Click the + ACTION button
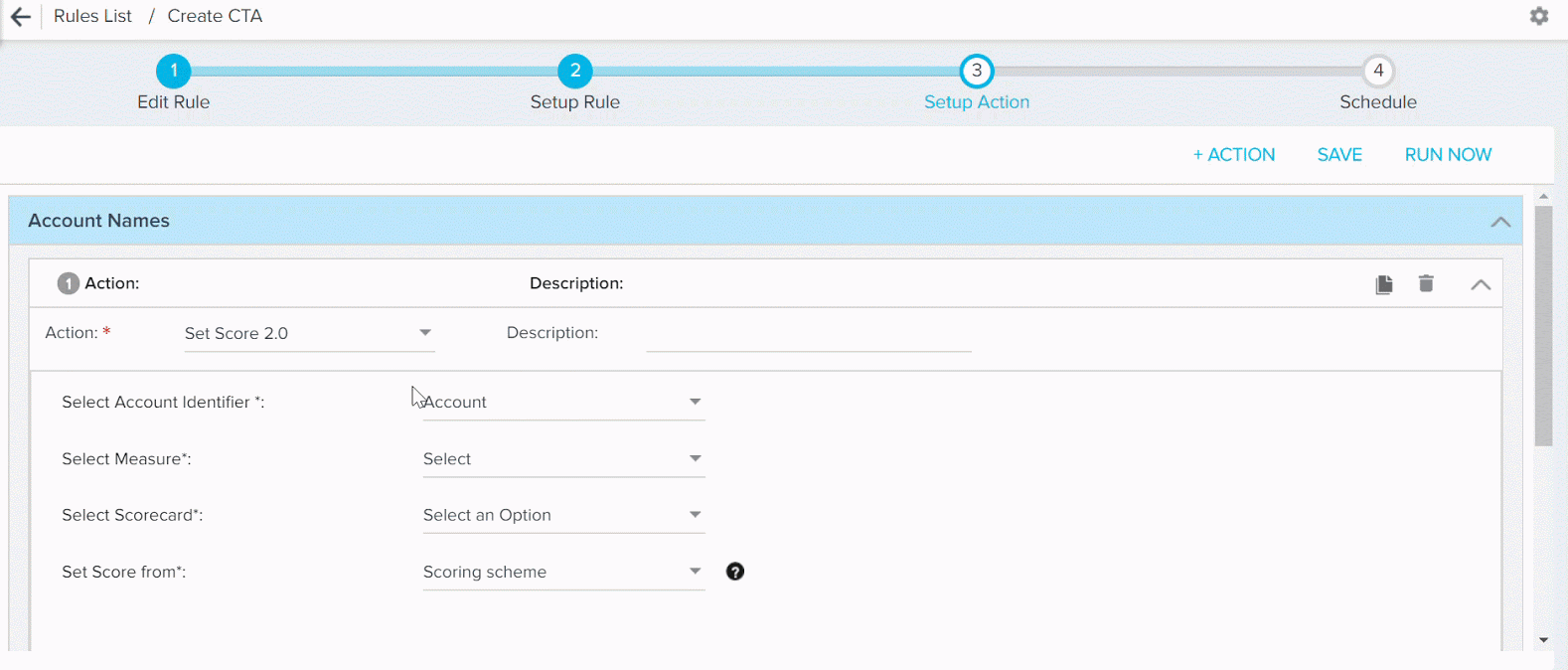The image size is (1568, 670). (1234, 154)
